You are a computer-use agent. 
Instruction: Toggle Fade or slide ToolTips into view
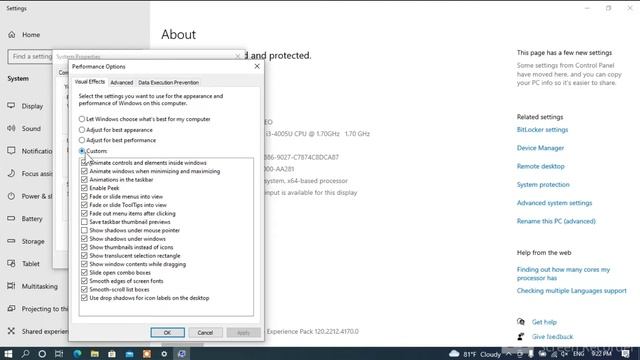pos(84,205)
